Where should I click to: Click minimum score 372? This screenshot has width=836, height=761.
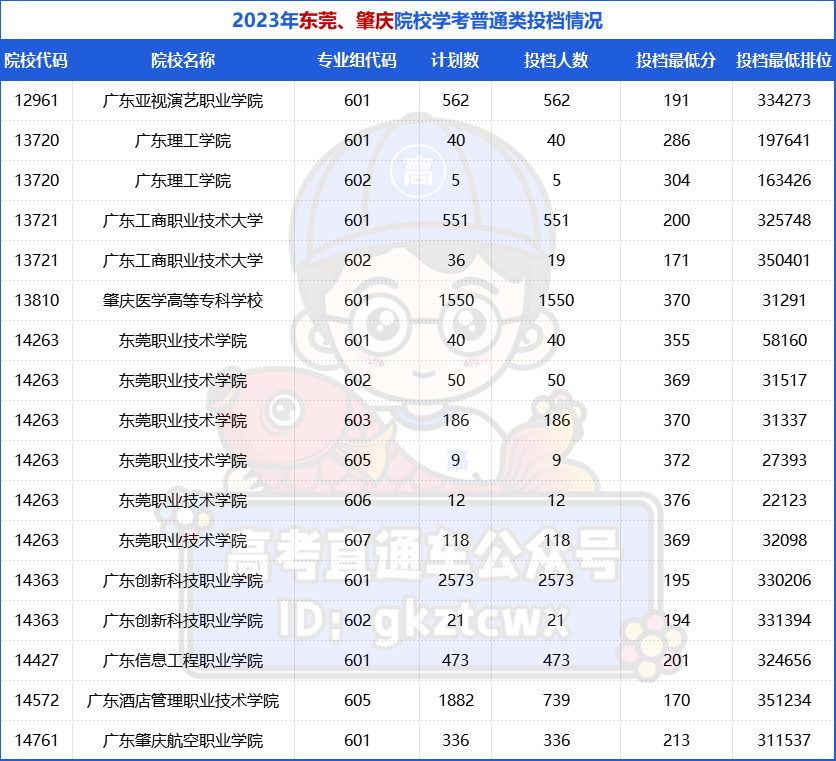676,460
